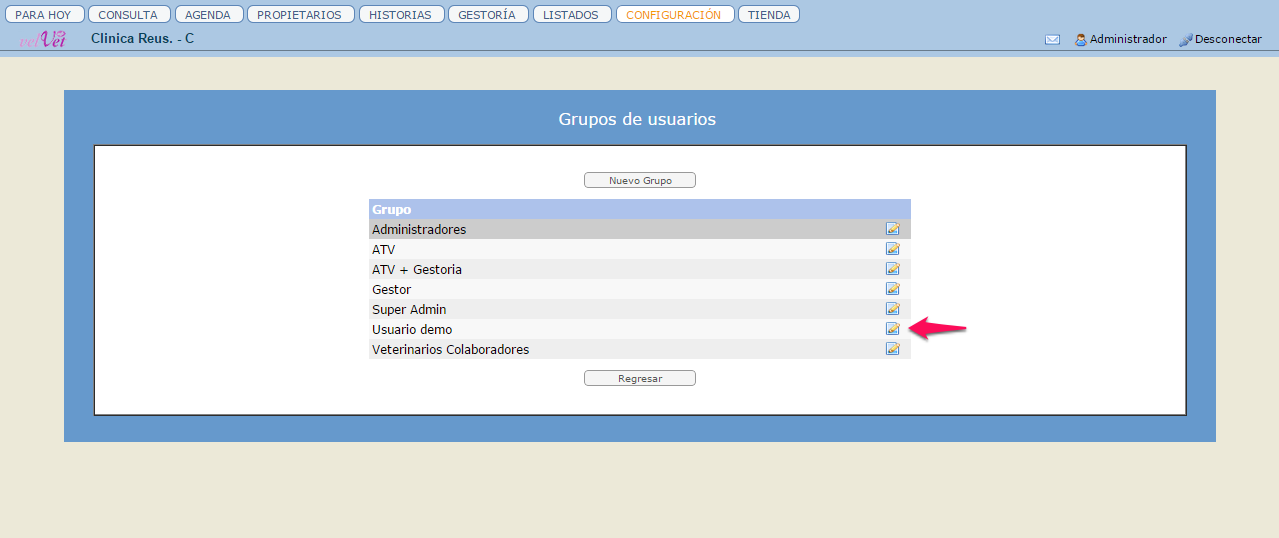The height and width of the screenshot is (538, 1279).
Task: Go to the CONSULTA tab
Action: (128, 15)
